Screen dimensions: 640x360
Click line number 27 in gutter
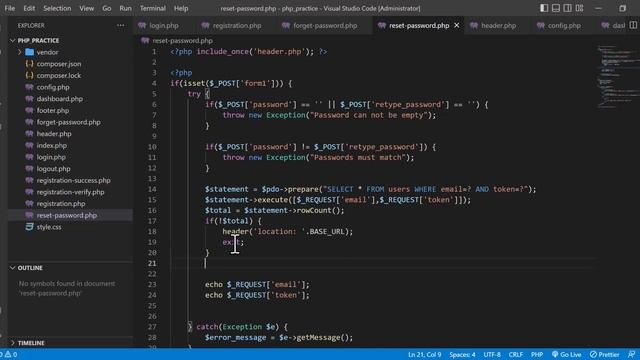[x=152, y=327]
